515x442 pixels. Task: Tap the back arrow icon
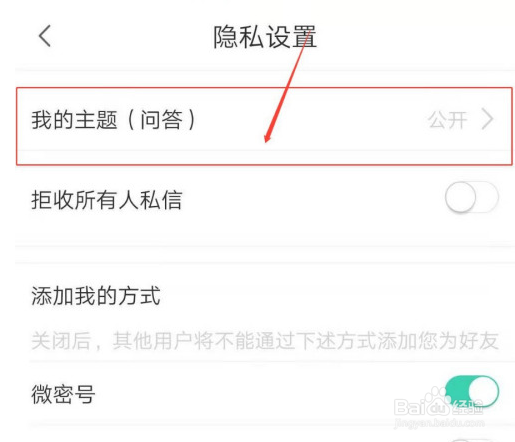[45, 36]
